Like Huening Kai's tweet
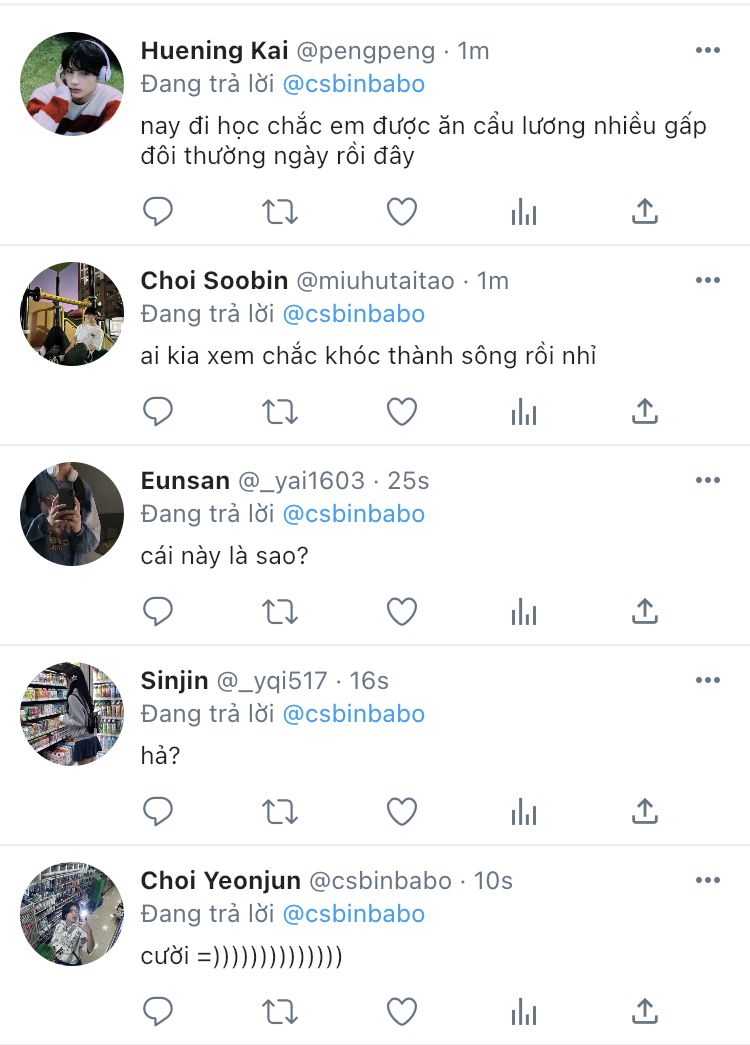Viewport: 750px width, 1045px height. coord(402,211)
